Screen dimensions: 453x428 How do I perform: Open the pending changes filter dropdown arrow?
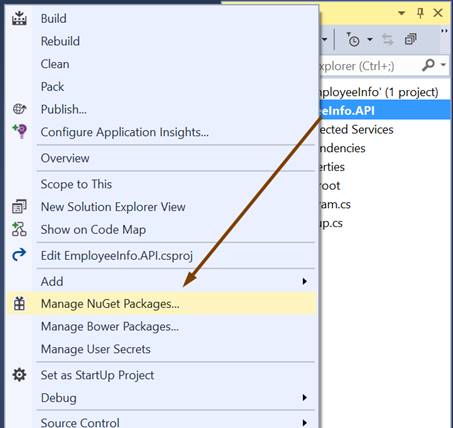point(370,40)
